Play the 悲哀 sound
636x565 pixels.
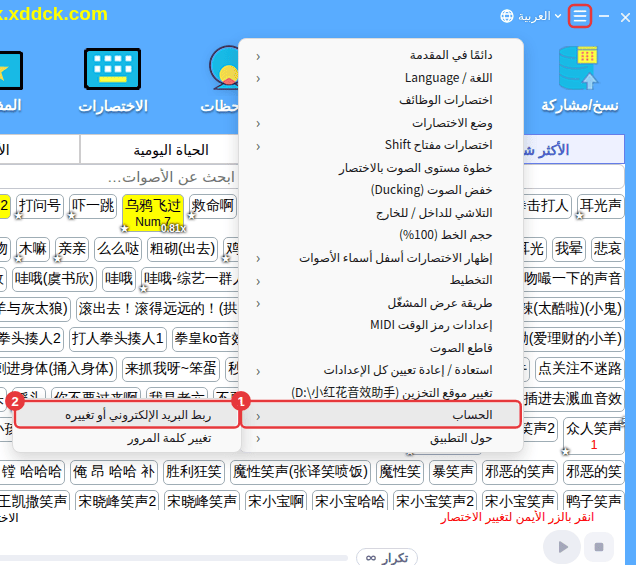tap(608, 249)
